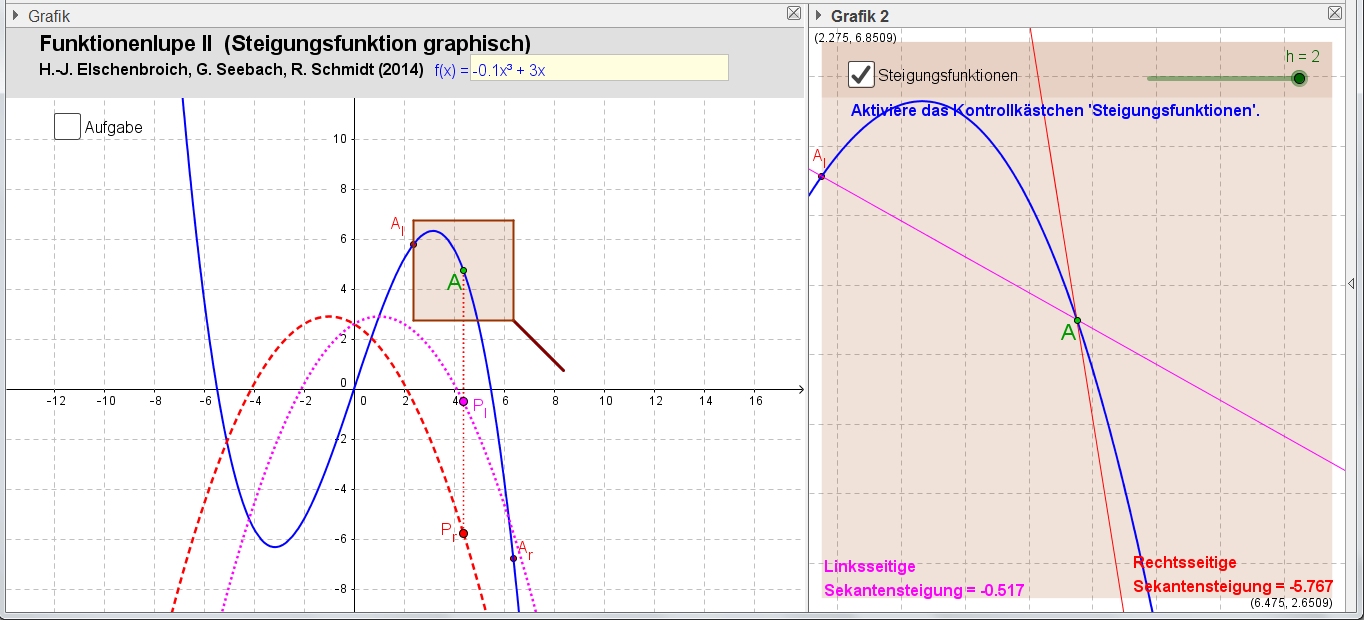Select green point A in left graph
The image size is (1364, 620).
(463, 270)
